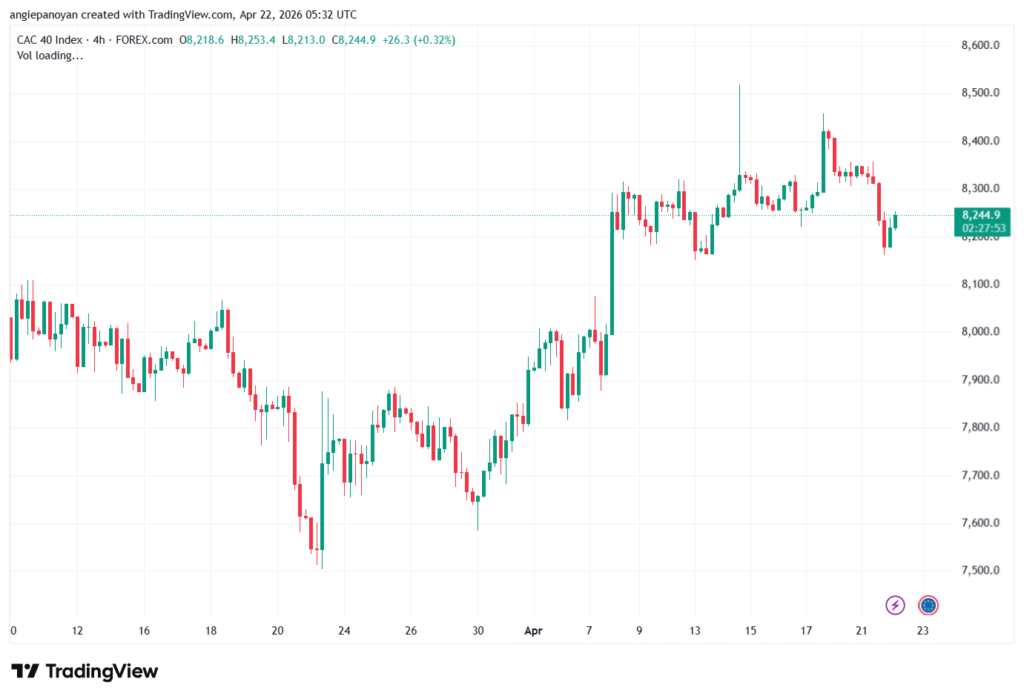Click the Vol loading indicator label
Viewport: 1024px width, 699px height.
50,56
